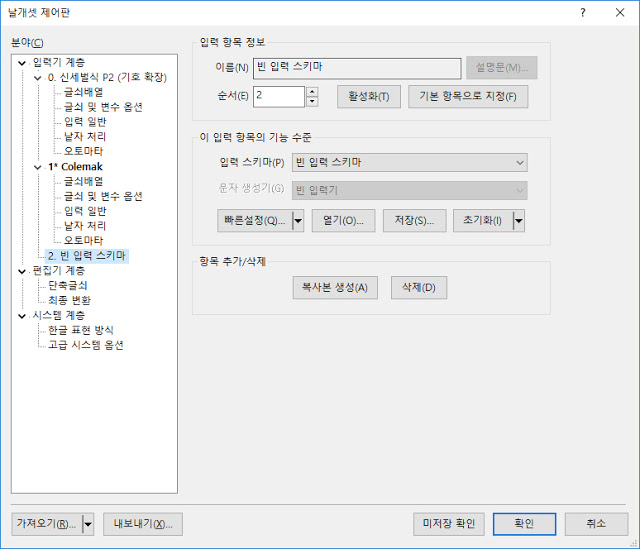
Task: Click the 활성화(T) button
Action: click(369, 97)
